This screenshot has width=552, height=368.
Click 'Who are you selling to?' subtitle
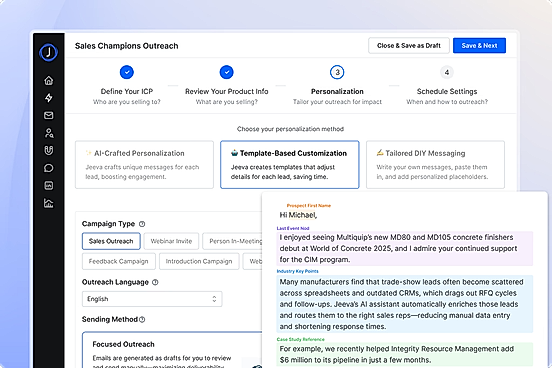point(127,102)
